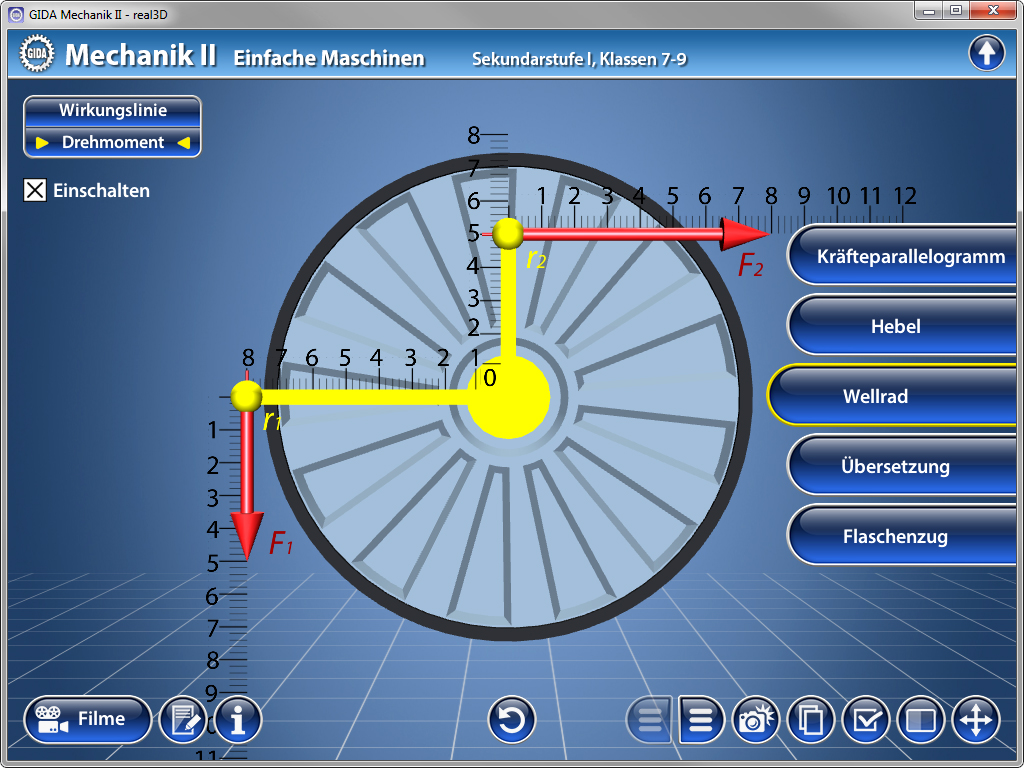The image size is (1024, 768).
Task: Click the up arrow icon in header
Action: (986, 53)
